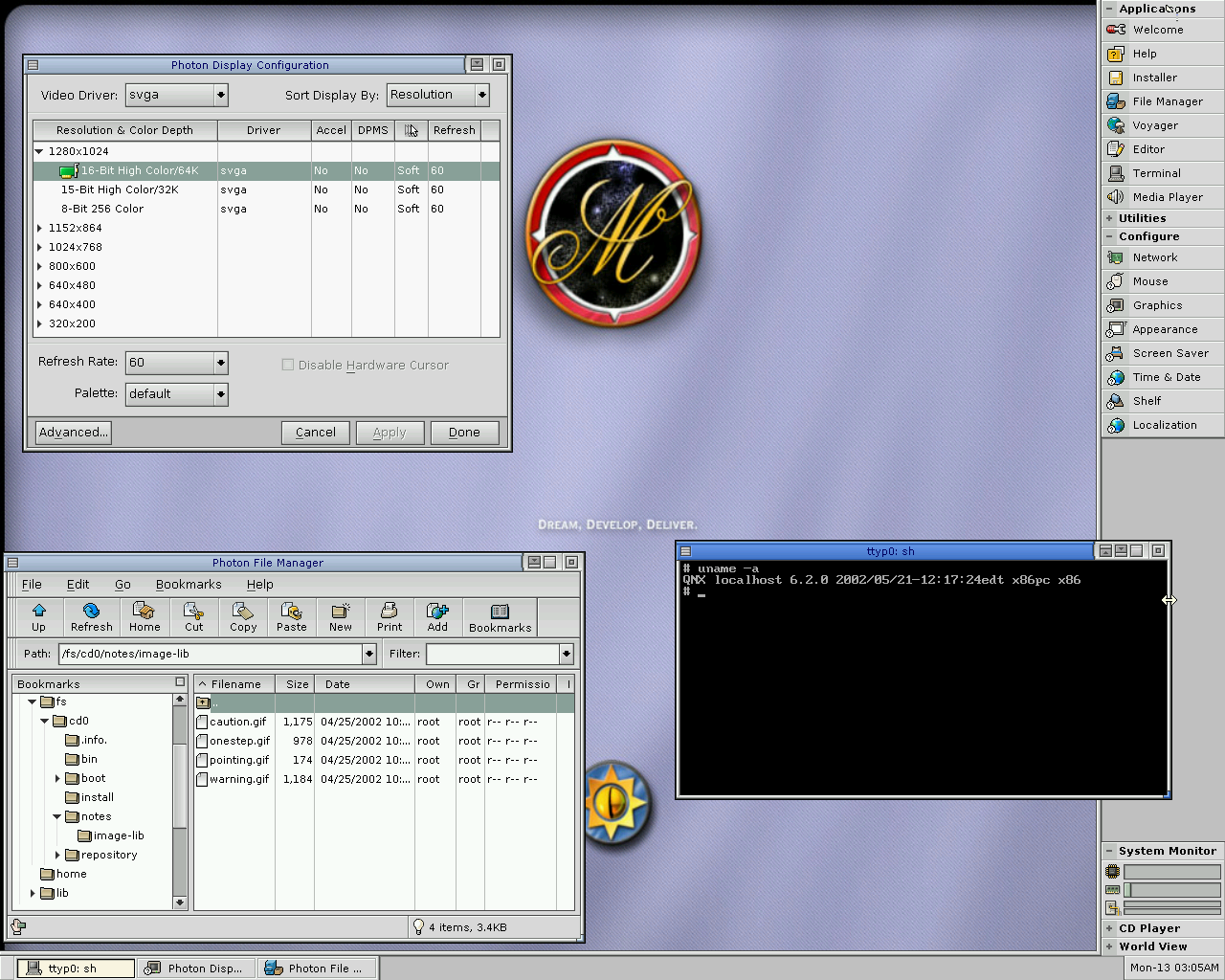Collapse the Configure shelf section

[1110, 236]
